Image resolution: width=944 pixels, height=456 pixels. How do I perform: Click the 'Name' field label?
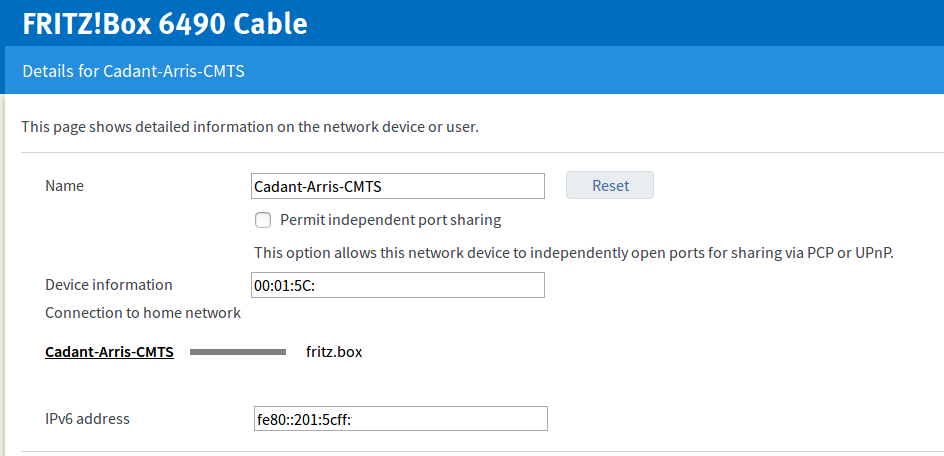tap(64, 186)
